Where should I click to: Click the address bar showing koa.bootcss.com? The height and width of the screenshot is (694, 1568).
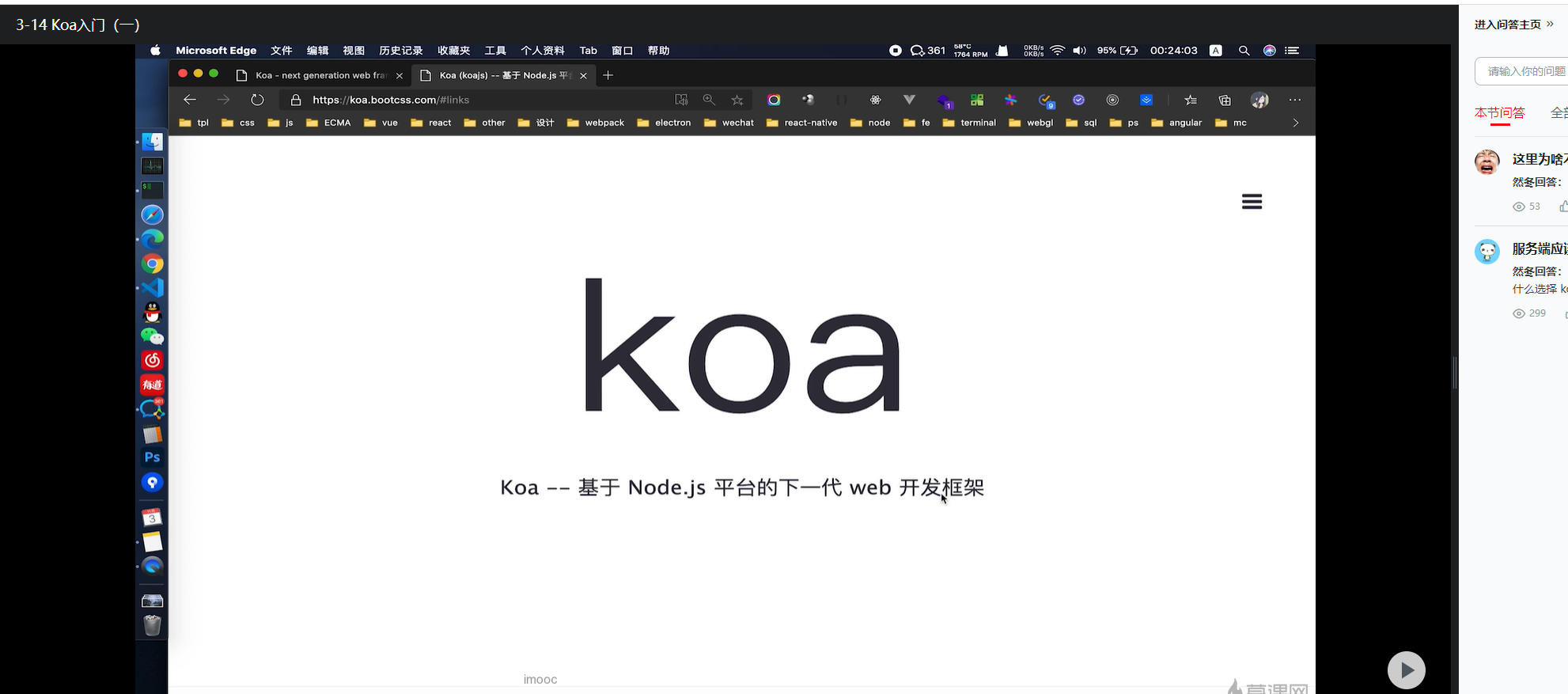(475, 100)
